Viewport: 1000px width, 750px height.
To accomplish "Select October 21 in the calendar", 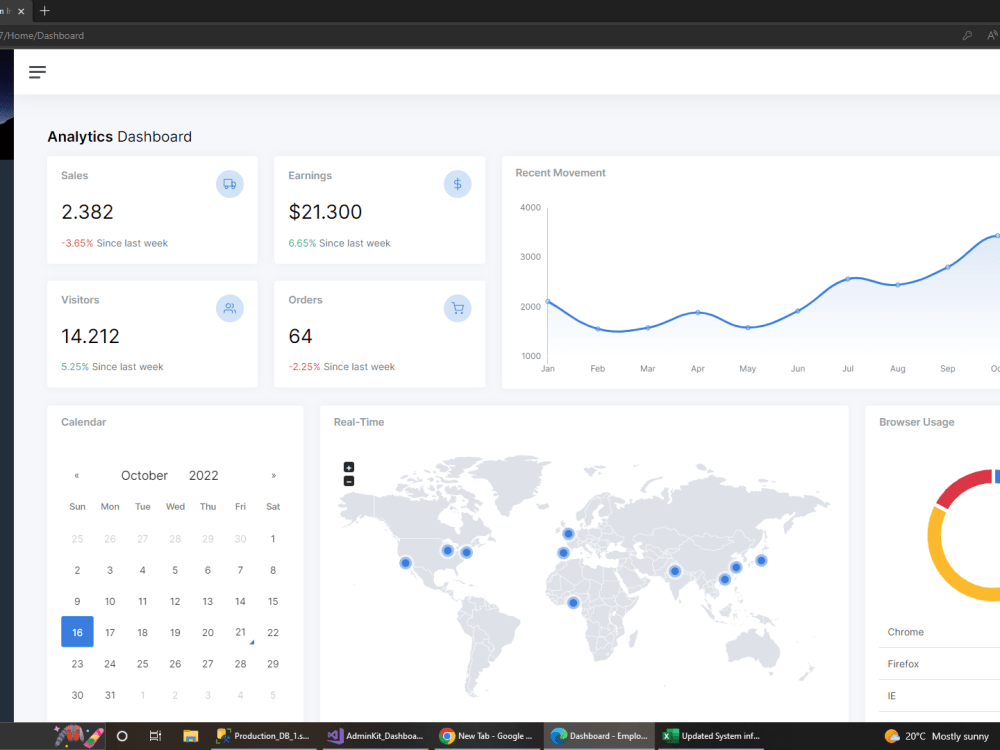I will click(240, 632).
